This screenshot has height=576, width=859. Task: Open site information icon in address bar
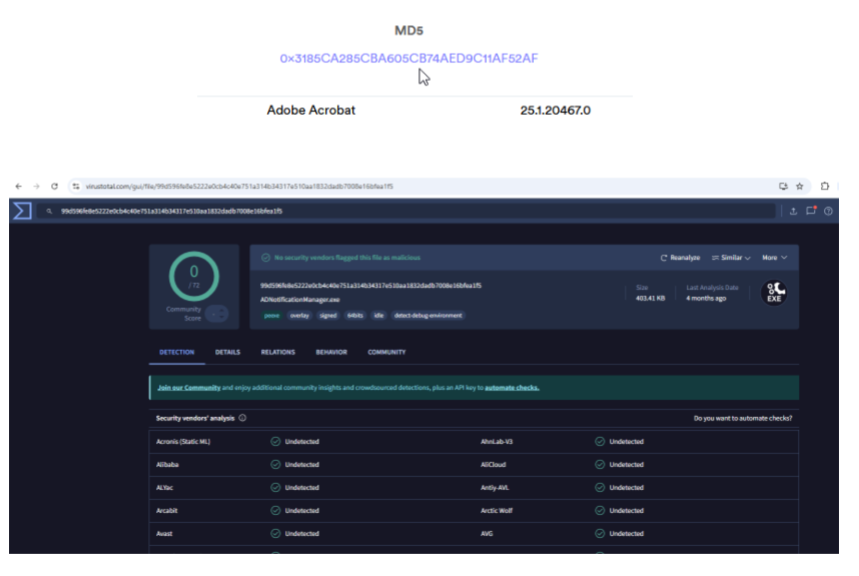pos(76,186)
